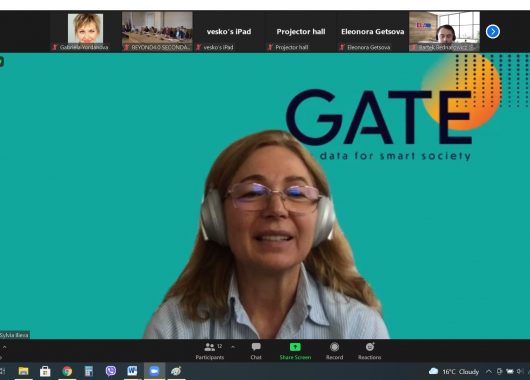Select the BEYOND4.0 SECONDA room thumbnail
The image size is (530, 380).
(157, 31)
